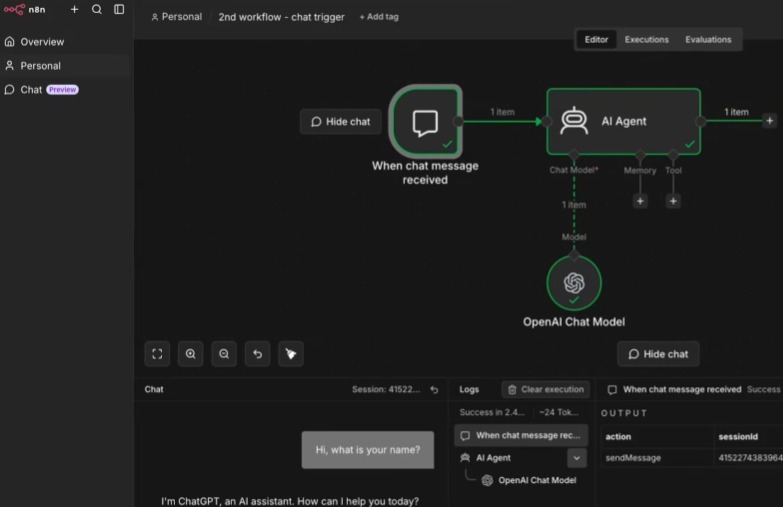Select the AI Agent node
This screenshot has height=507, width=783.
pos(623,121)
